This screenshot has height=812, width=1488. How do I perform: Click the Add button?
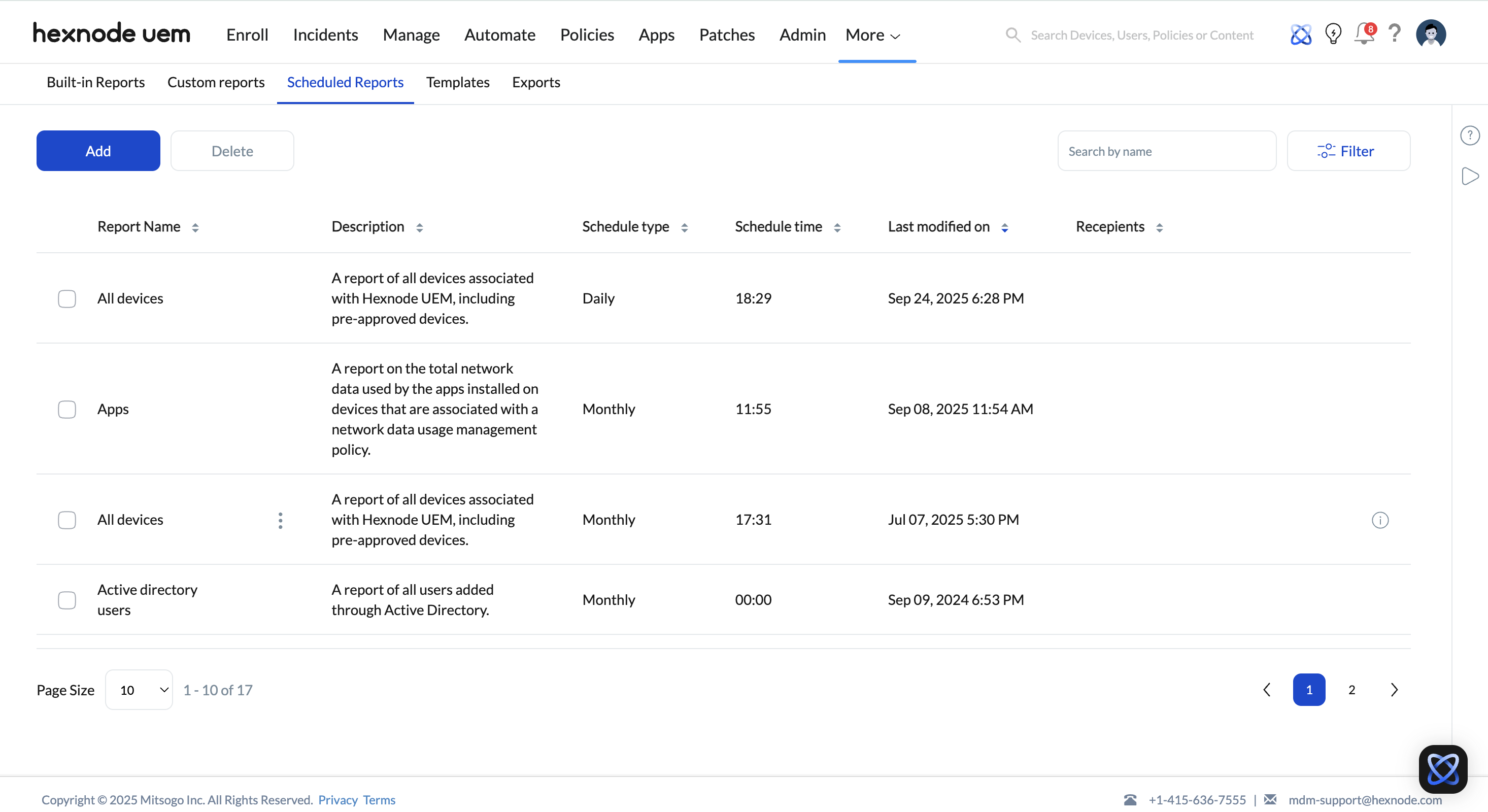[x=98, y=151]
